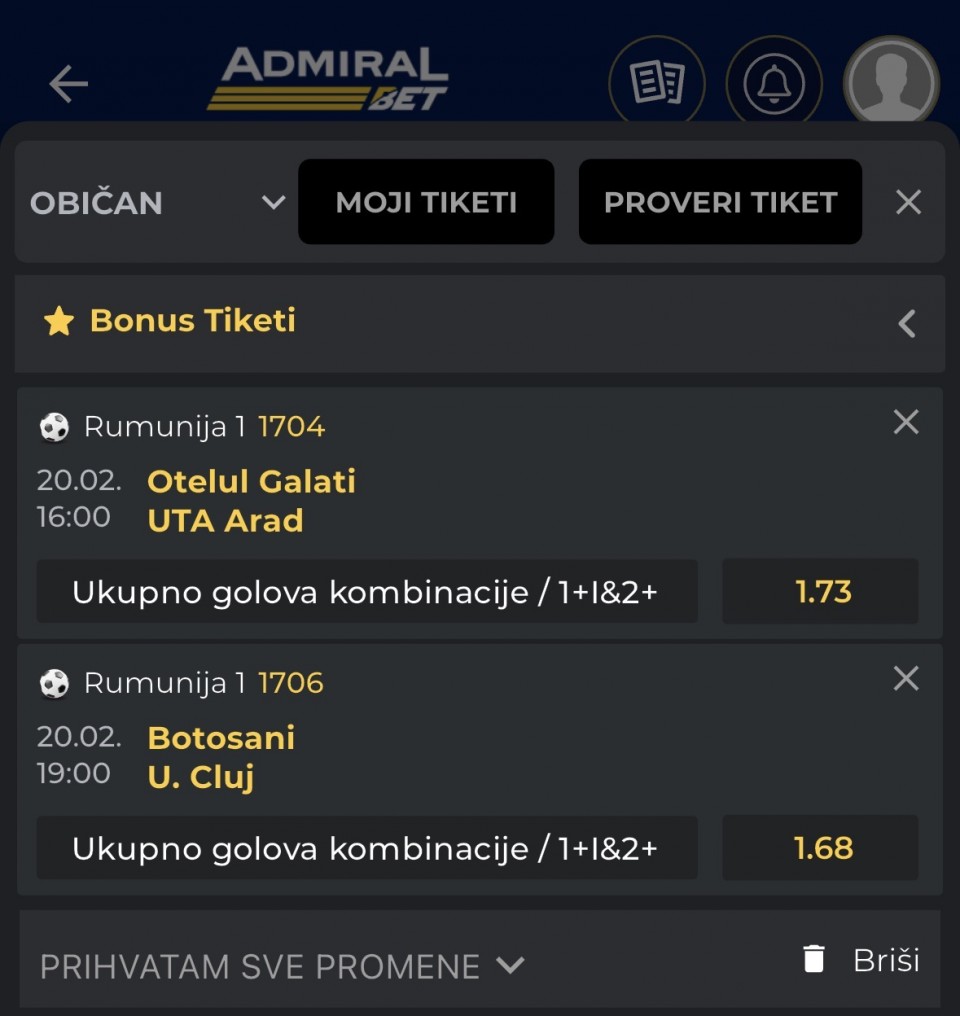Screen dimensions: 960x1016
Task: Click the AdmiralBet logo
Action: (328, 78)
